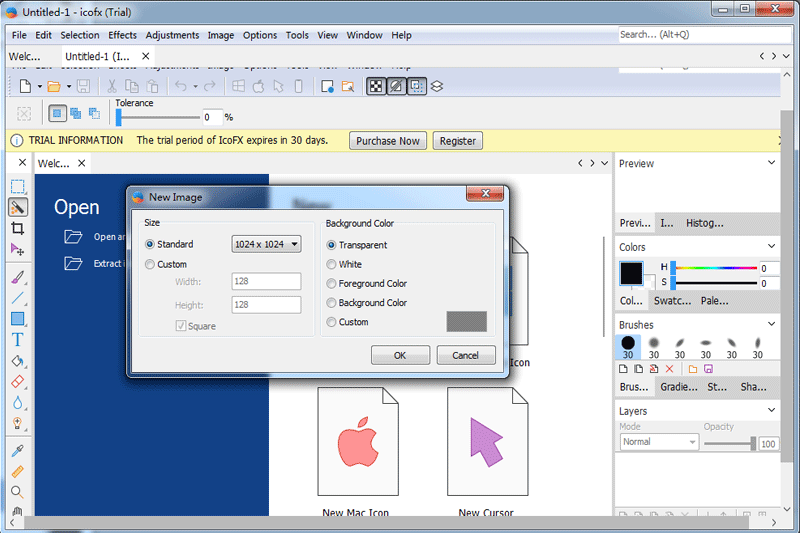Viewport: 800px width, 533px height.
Task: Collapse the Brushes panel chevron
Action: [x=771, y=324]
